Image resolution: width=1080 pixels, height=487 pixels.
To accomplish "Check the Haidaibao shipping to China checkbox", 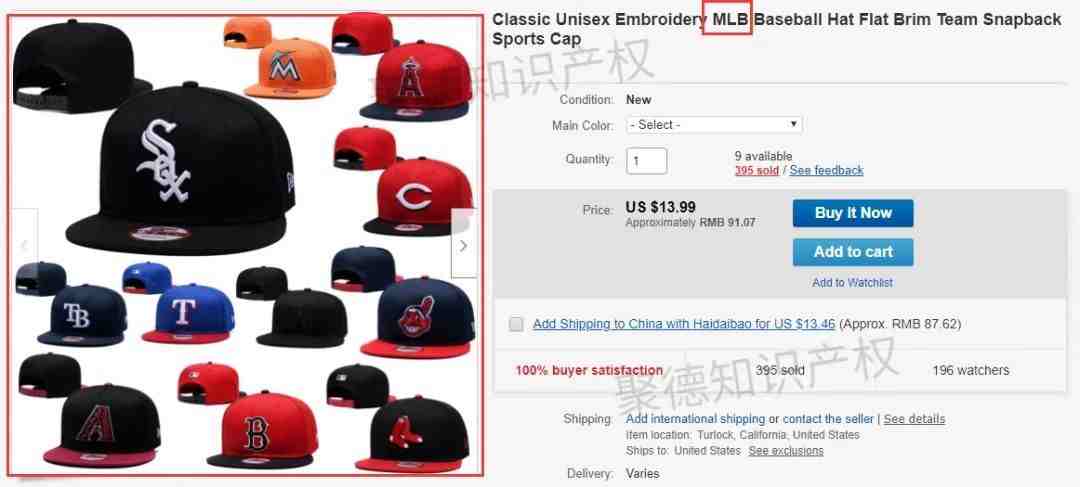I will click(x=516, y=324).
